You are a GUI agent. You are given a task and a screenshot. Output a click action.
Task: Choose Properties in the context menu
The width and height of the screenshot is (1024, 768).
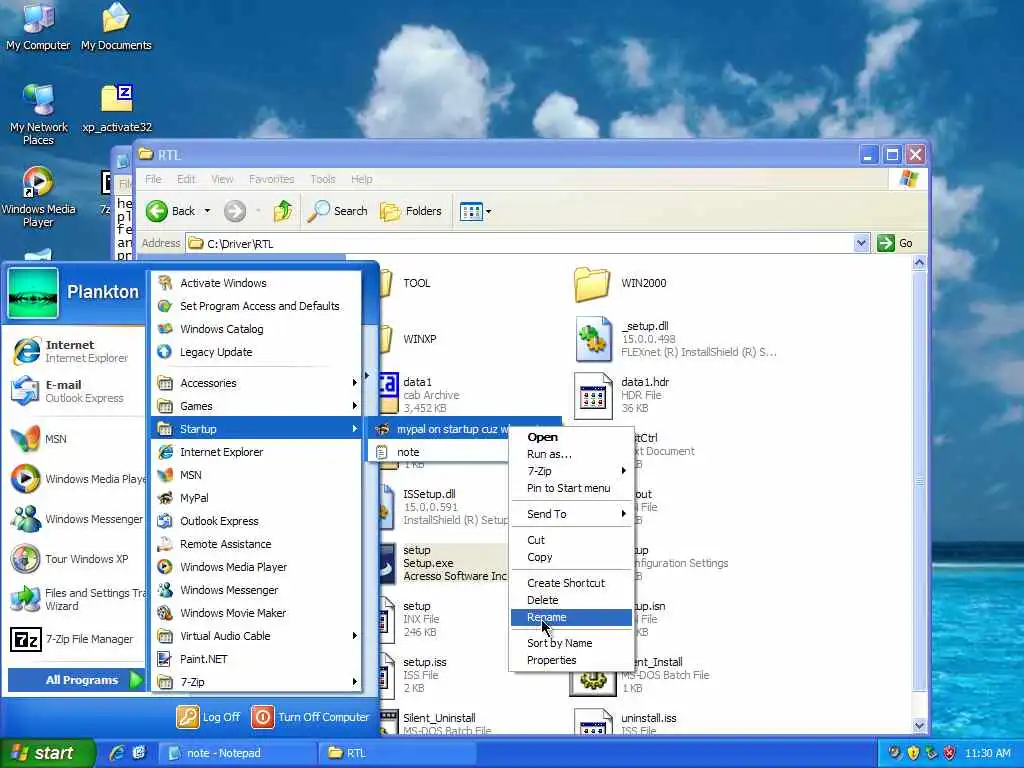(571, 660)
